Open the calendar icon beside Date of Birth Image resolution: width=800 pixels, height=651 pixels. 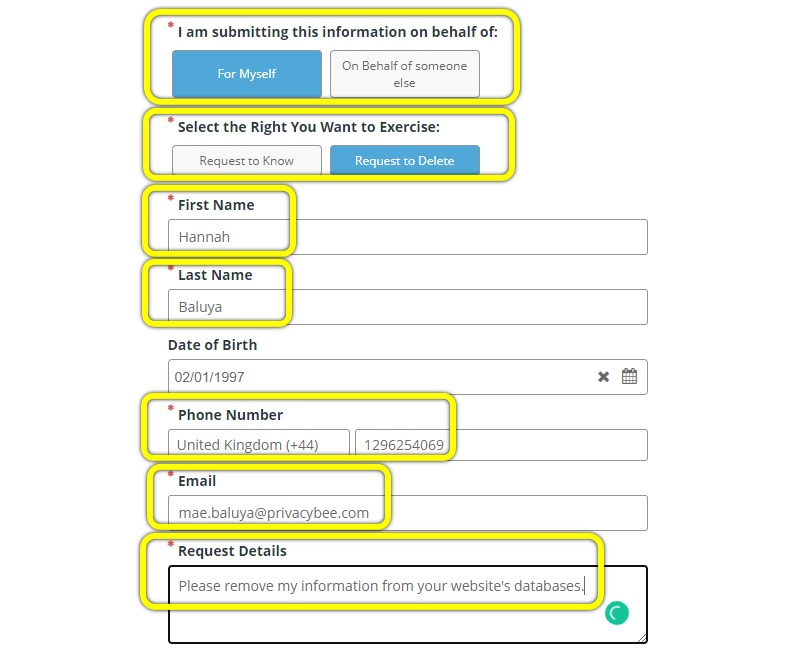[630, 377]
